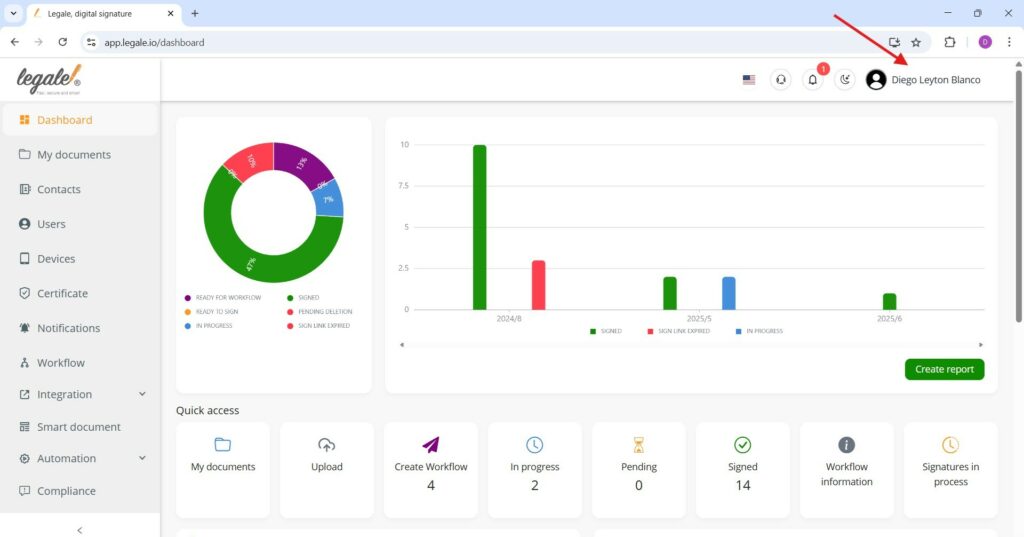Image resolution: width=1024 pixels, height=537 pixels.
Task: Open the browser extensions puzzle icon
Action: pyautogui.click(x=950, y=42)
